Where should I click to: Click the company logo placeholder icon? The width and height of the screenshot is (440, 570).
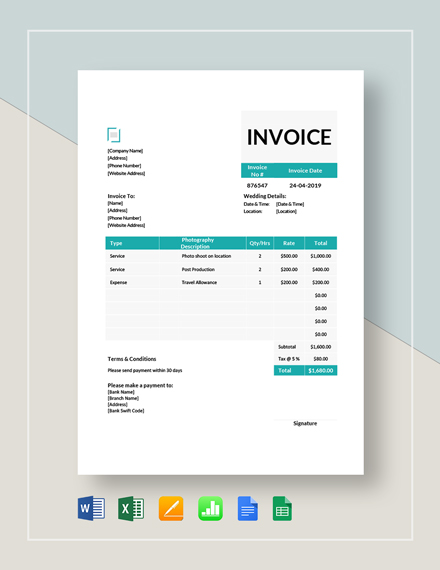[x=114, y=135]
